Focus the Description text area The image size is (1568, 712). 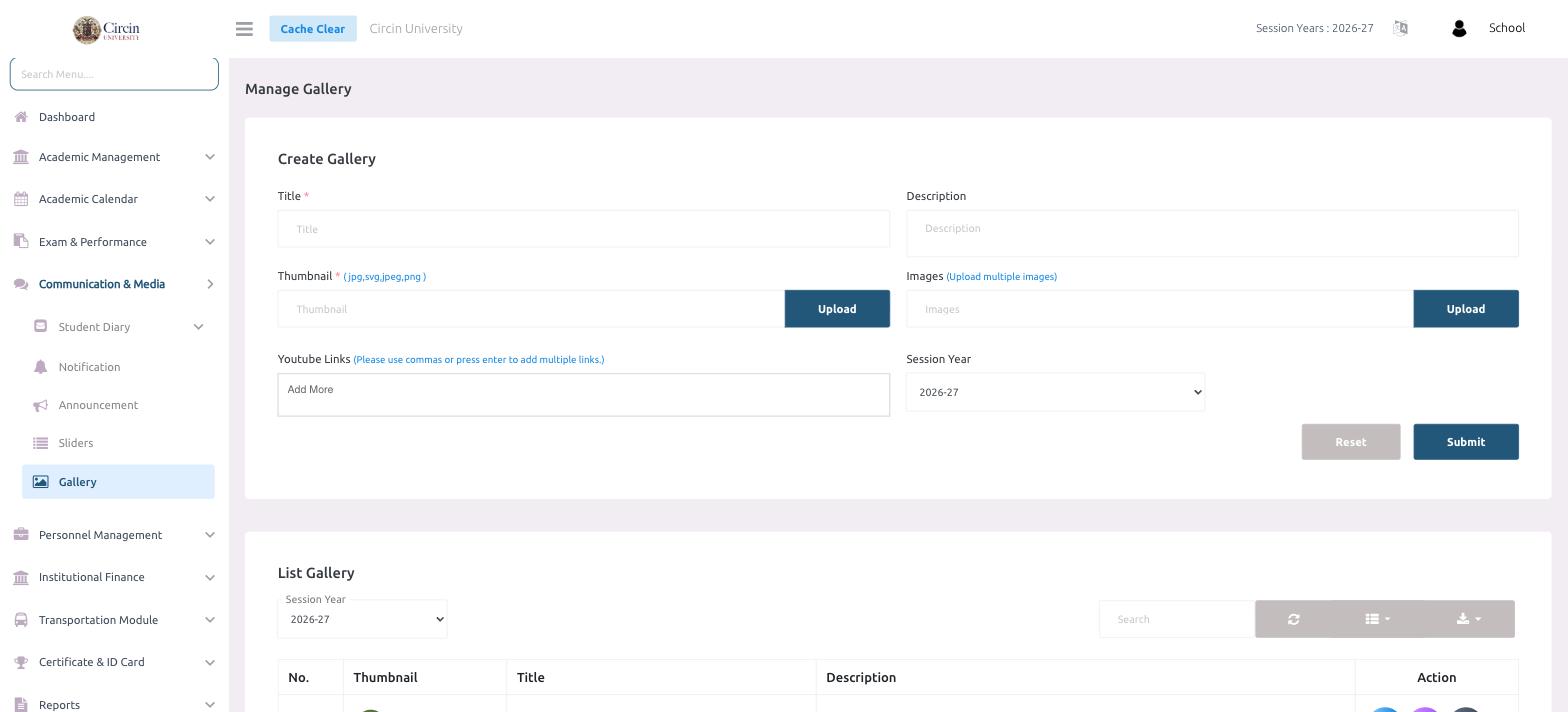pyautogui.click(x=1212, y=234)
